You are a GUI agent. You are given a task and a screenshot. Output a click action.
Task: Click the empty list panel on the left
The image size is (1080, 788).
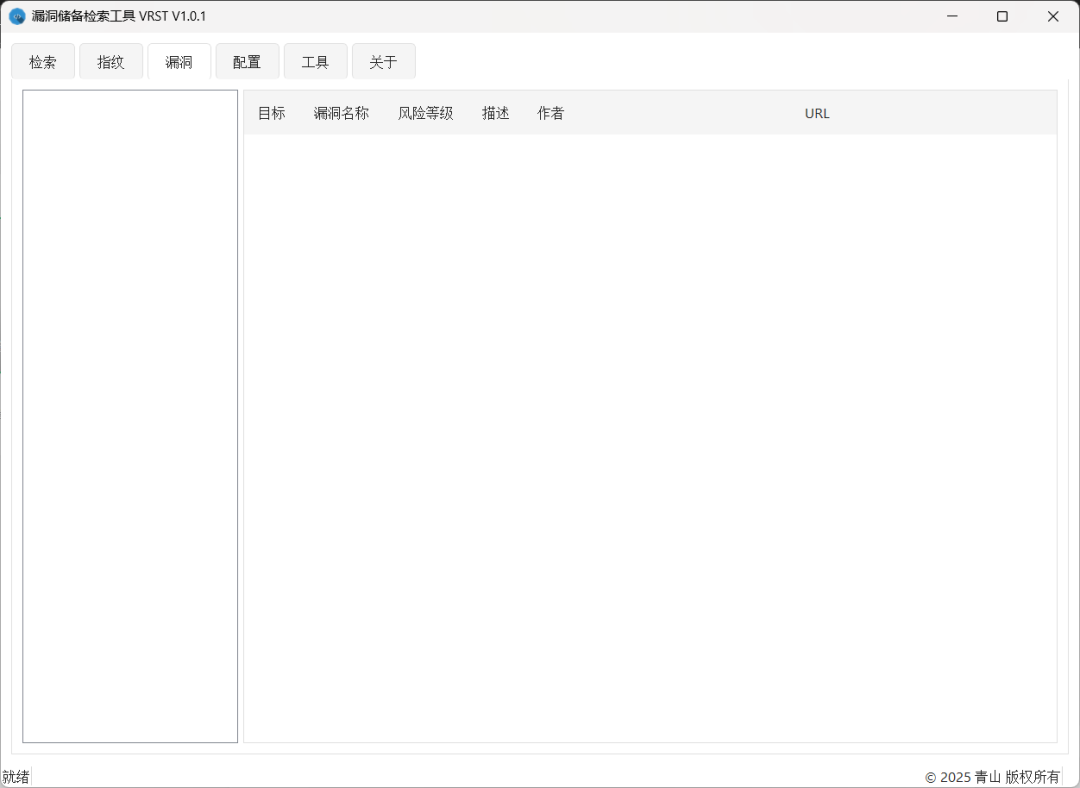(130, 416)
